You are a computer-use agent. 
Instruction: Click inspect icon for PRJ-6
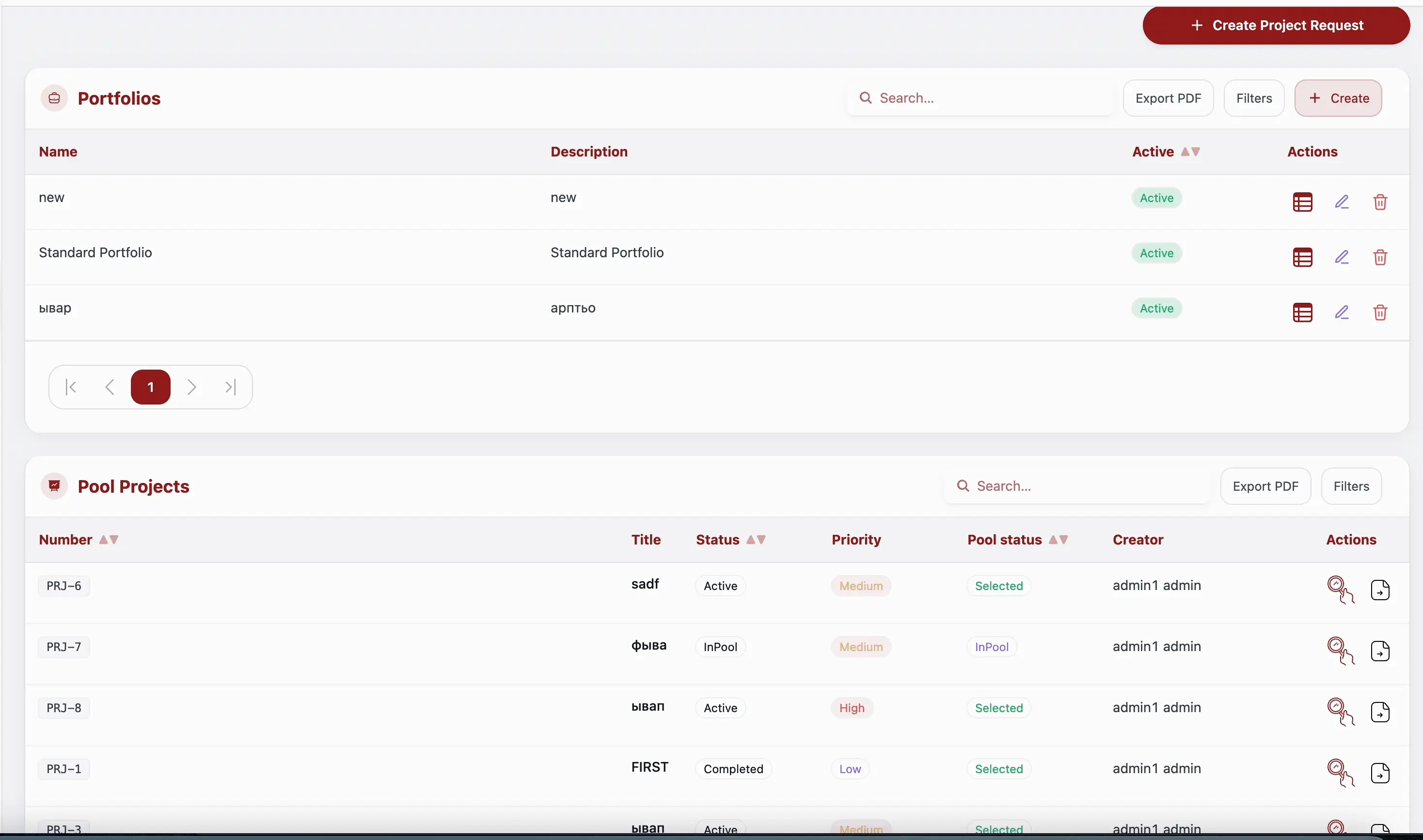(x=1340, y=589)
